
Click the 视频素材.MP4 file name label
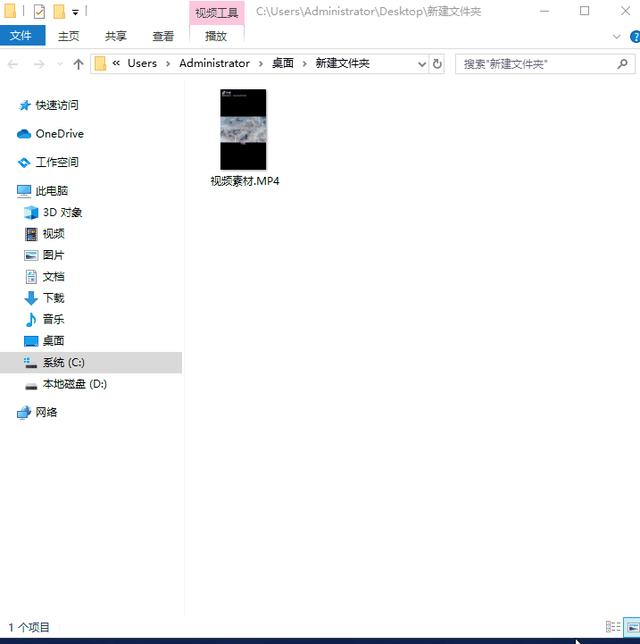pos(245,181)
